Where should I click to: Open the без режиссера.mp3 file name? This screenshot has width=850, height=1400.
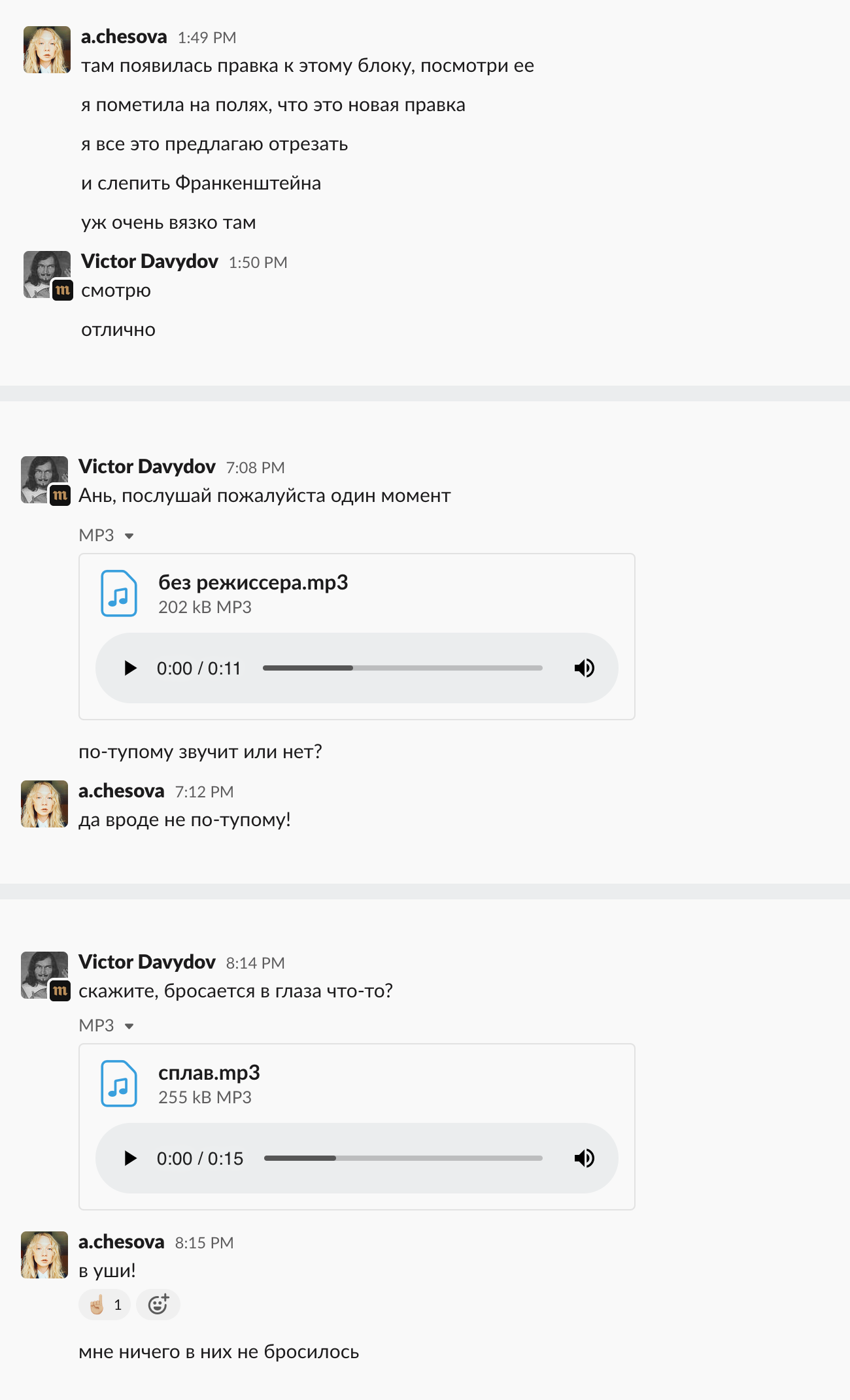point(253,582)
